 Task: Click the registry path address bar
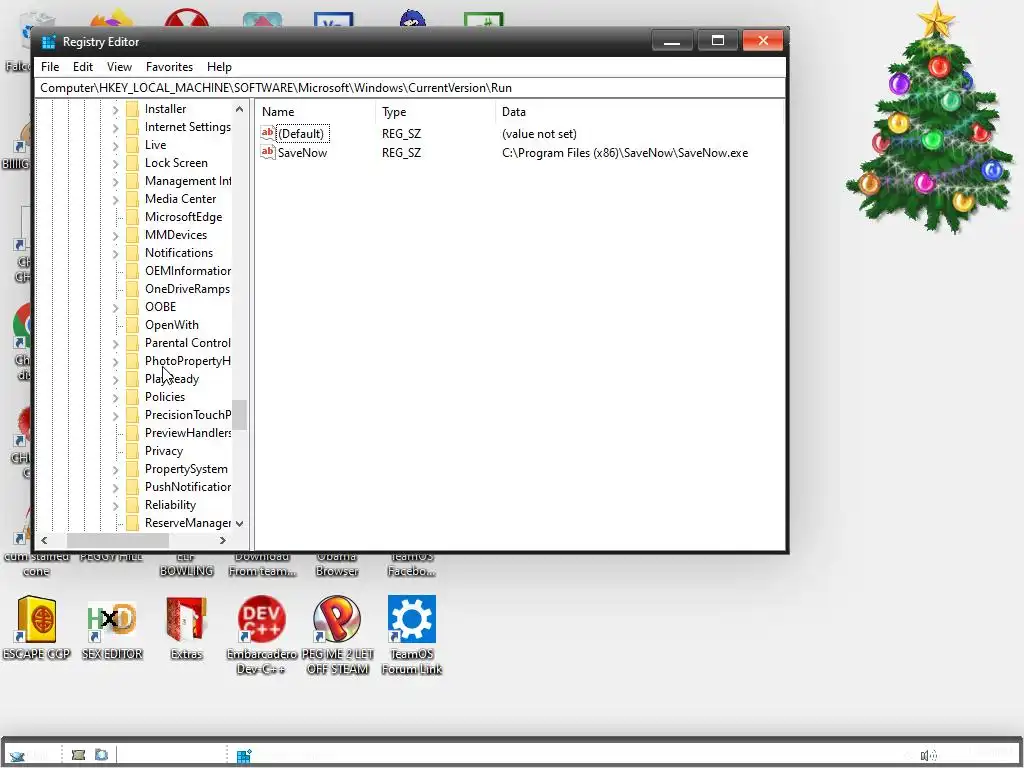410,88
